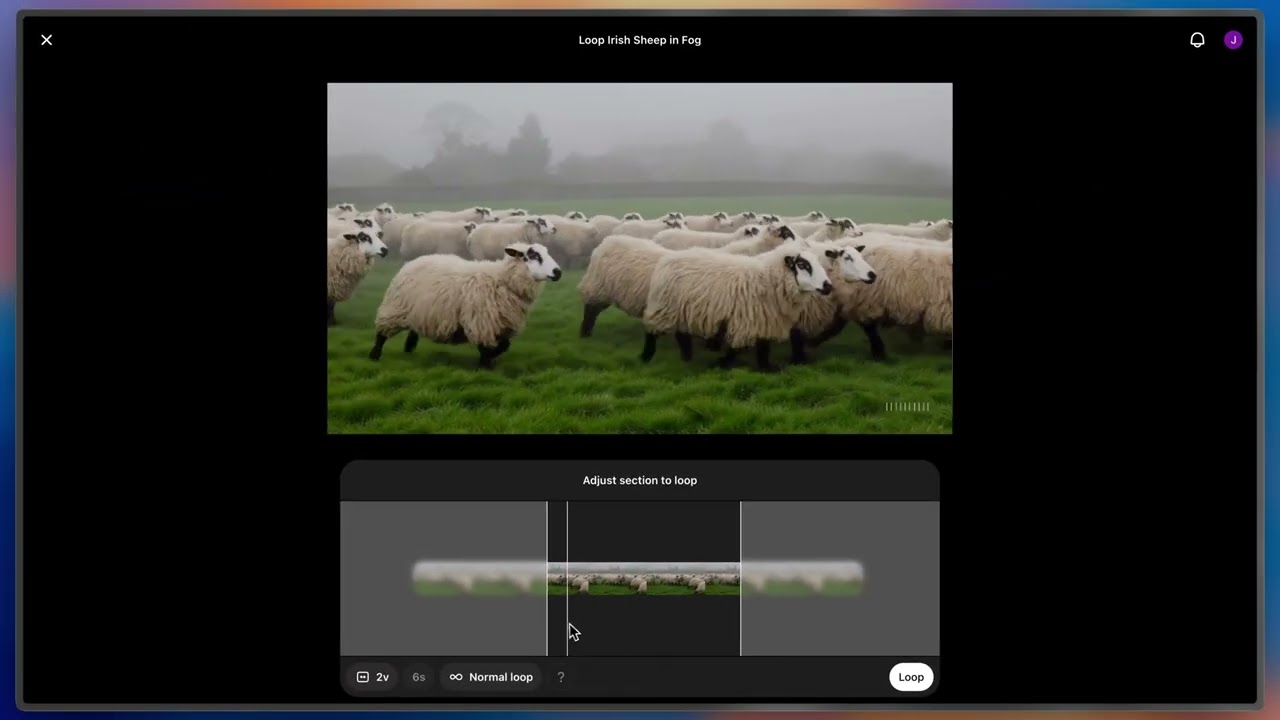Screen dimensions: 1280x720
Task: Click the playhead line in the timeline
Action: pyautogui.click(x=567, y=578)
